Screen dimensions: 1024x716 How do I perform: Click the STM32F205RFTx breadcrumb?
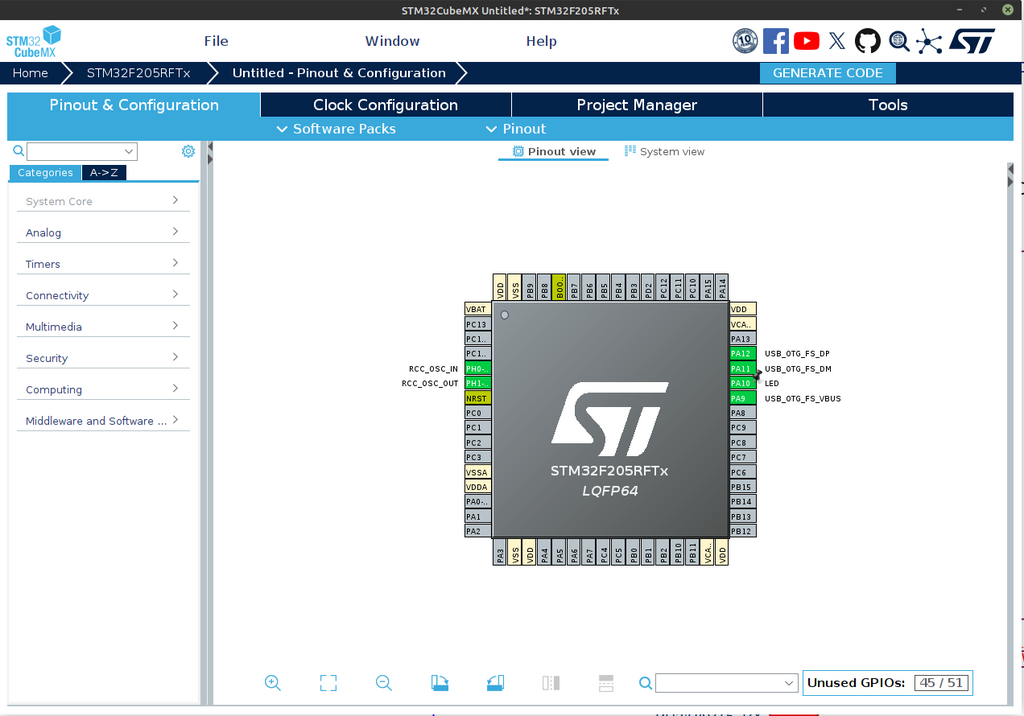(138, 73)
